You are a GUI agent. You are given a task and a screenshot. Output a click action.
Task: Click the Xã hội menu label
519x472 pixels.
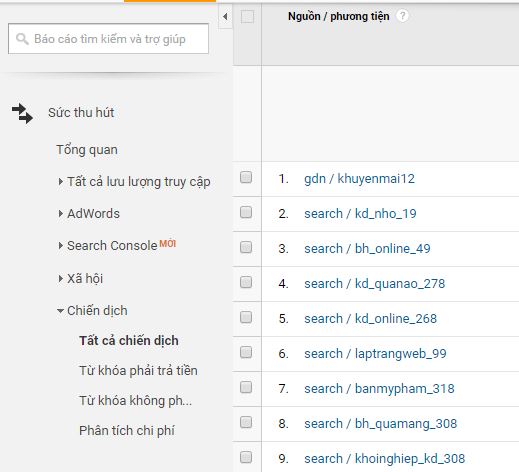(x=85, y=278)
